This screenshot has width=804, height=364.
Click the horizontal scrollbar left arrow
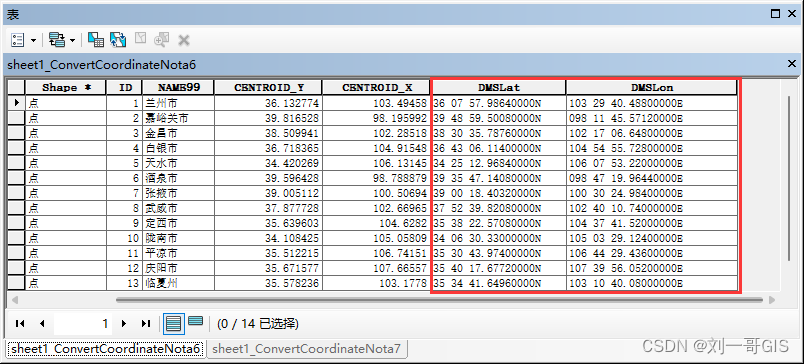tap(15, 299)
